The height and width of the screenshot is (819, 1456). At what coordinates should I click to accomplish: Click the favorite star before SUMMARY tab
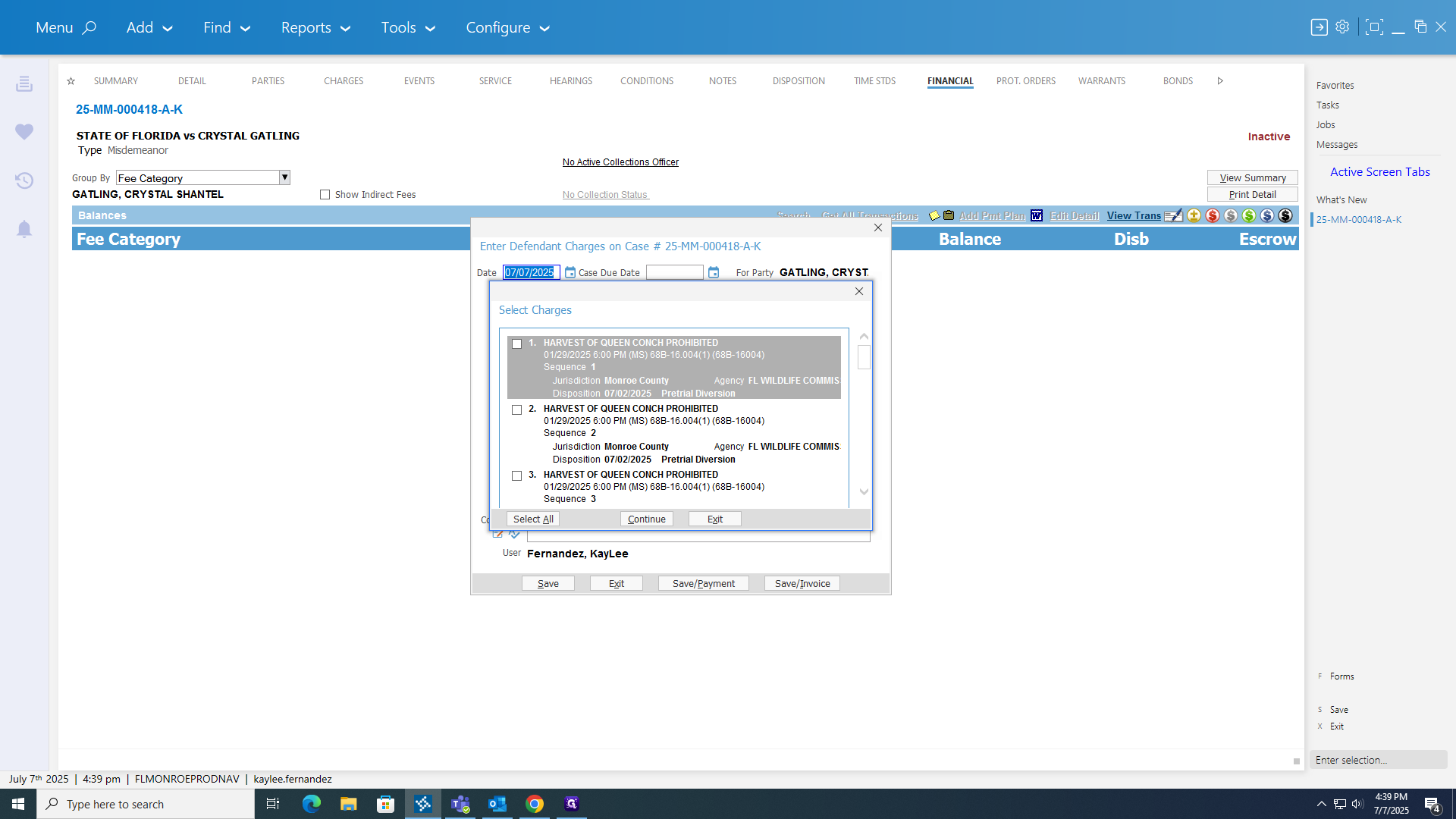pos(71,81)
